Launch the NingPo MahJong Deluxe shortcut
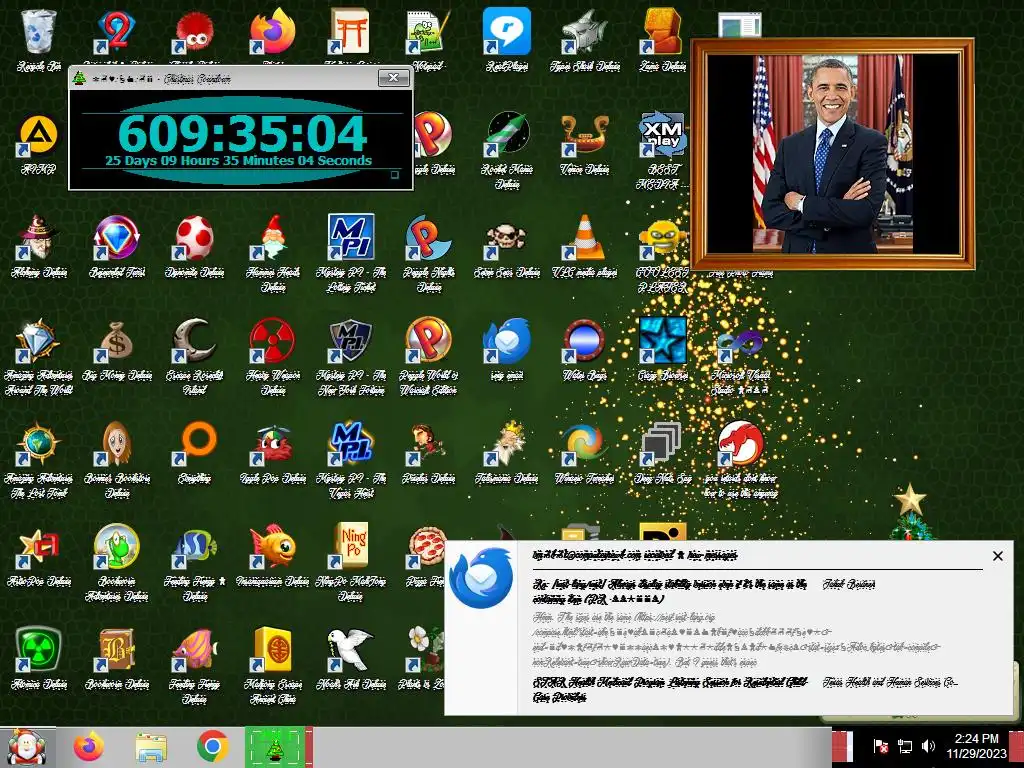 tap(351, 546)
